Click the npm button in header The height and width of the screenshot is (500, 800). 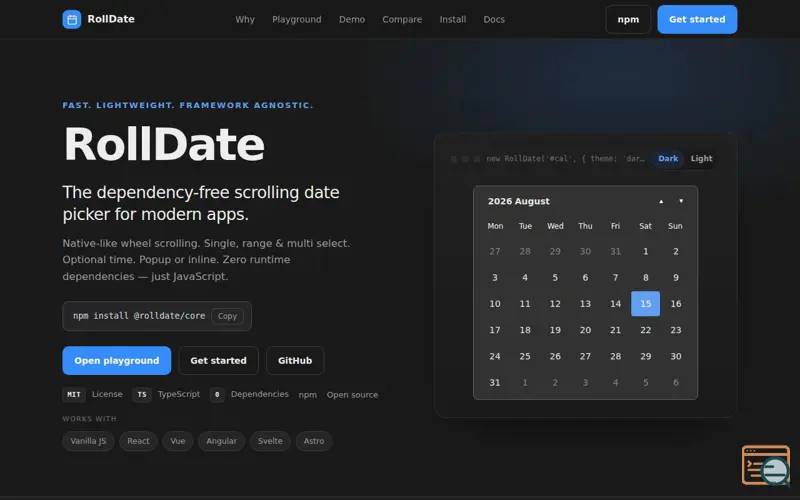(628, 19)
